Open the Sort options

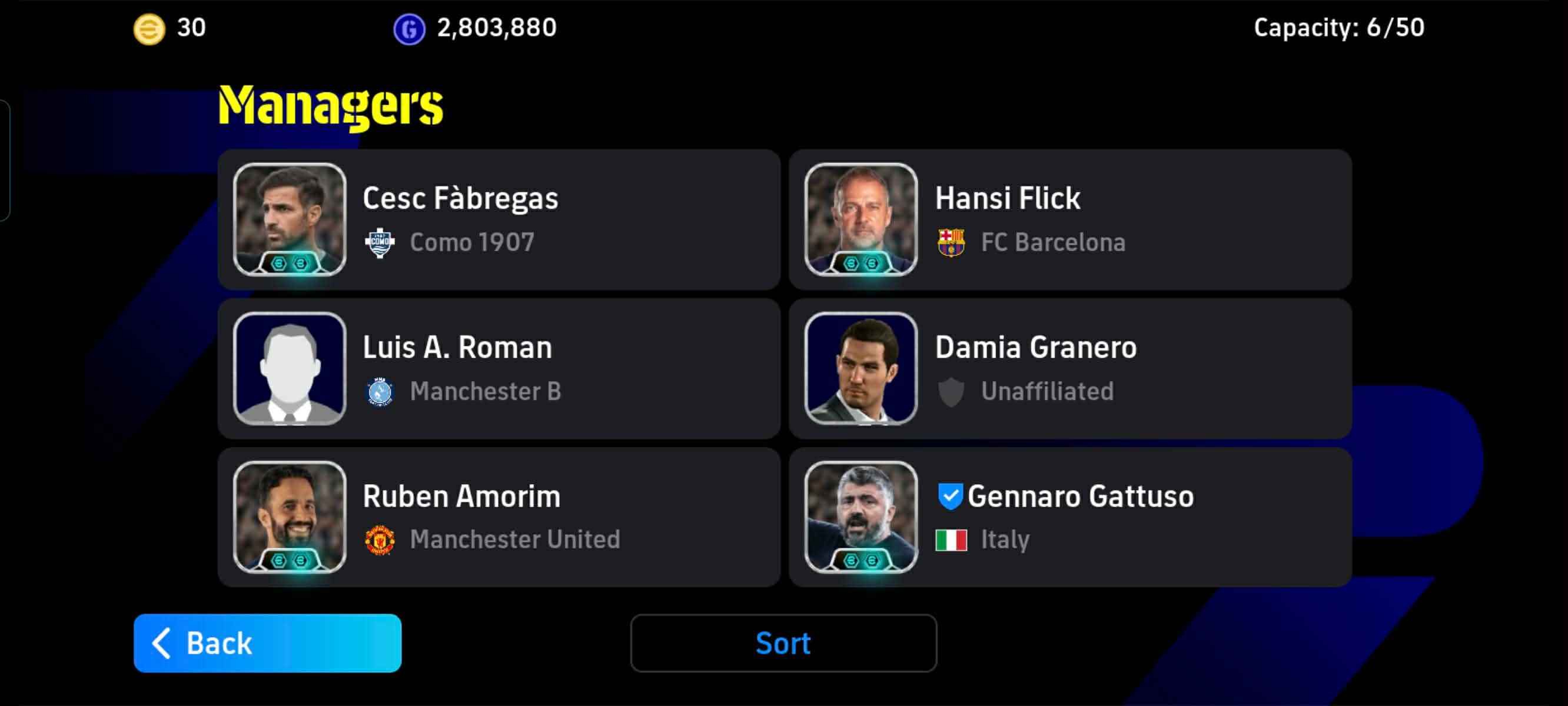coord(783,642)
